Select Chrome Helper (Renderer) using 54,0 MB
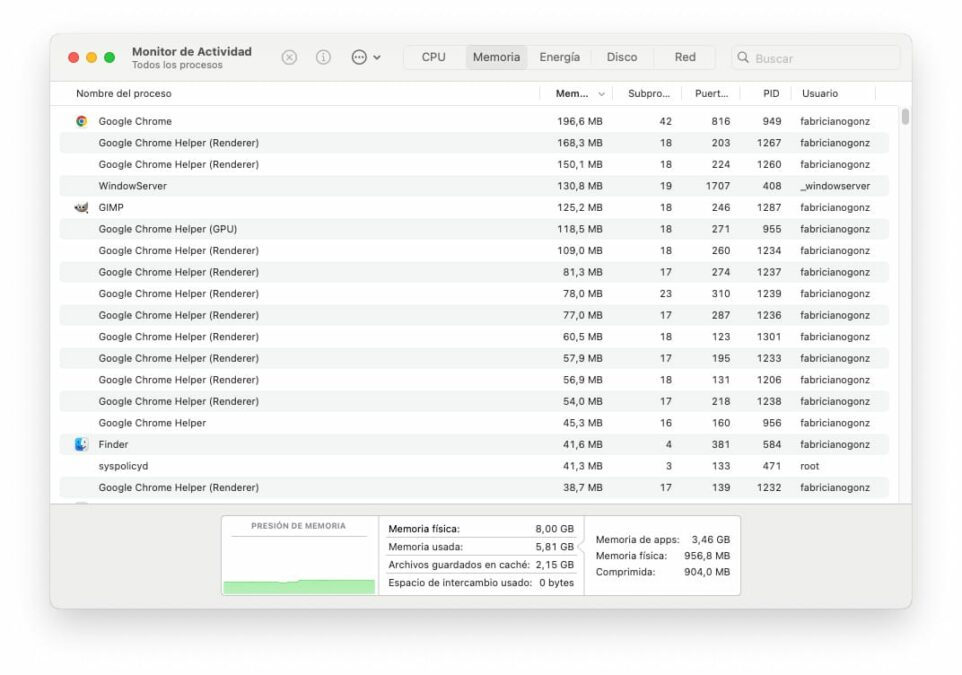 (x=474, y=401)
